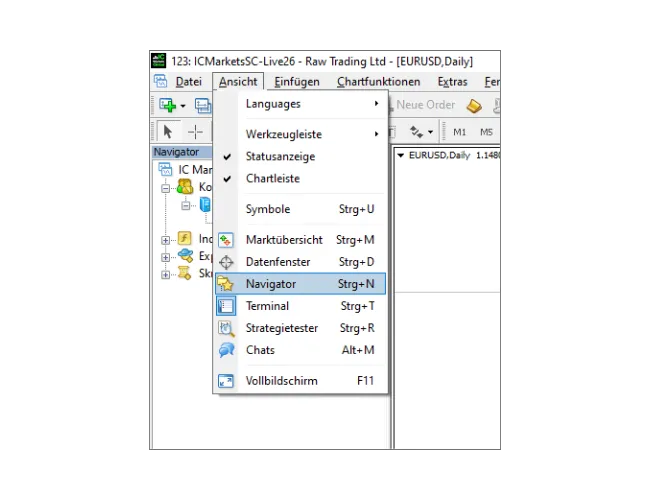650x500 pixels.
Task: Close the open Ansicht menu header
Action: [238, 82]
